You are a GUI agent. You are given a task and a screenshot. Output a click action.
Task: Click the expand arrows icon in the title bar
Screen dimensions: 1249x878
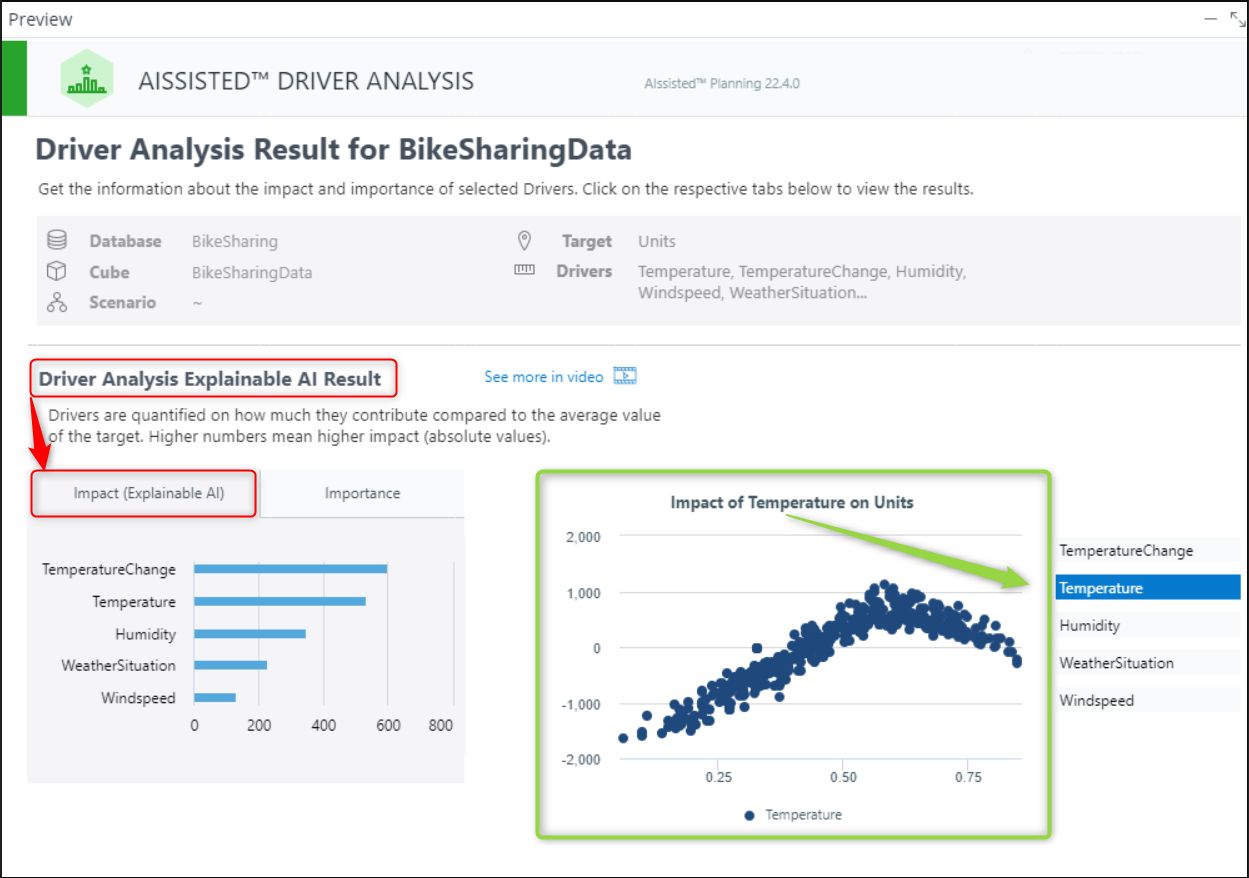[1236, 18]
